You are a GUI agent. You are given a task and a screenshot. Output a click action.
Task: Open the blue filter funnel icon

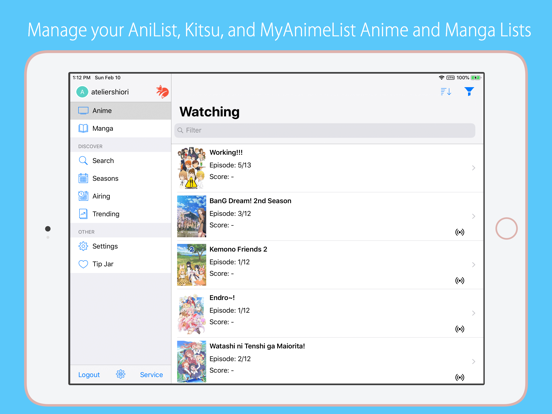coord(469,92)
